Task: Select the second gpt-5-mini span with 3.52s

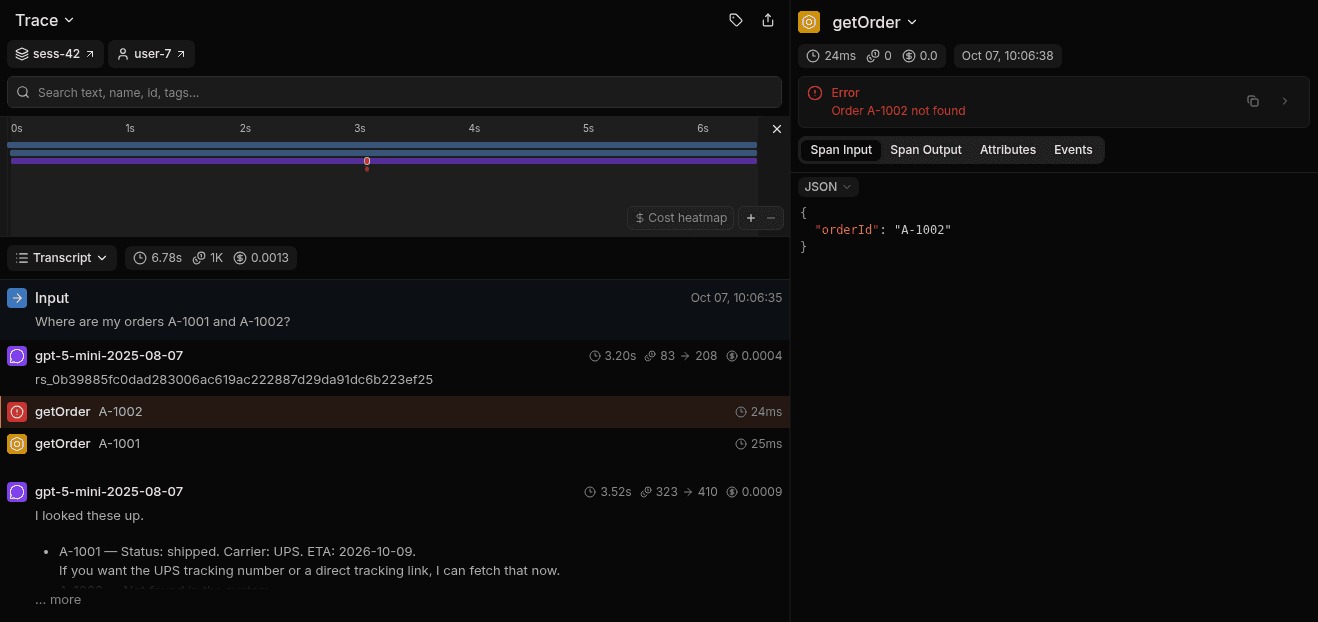Action: [395, 545]
